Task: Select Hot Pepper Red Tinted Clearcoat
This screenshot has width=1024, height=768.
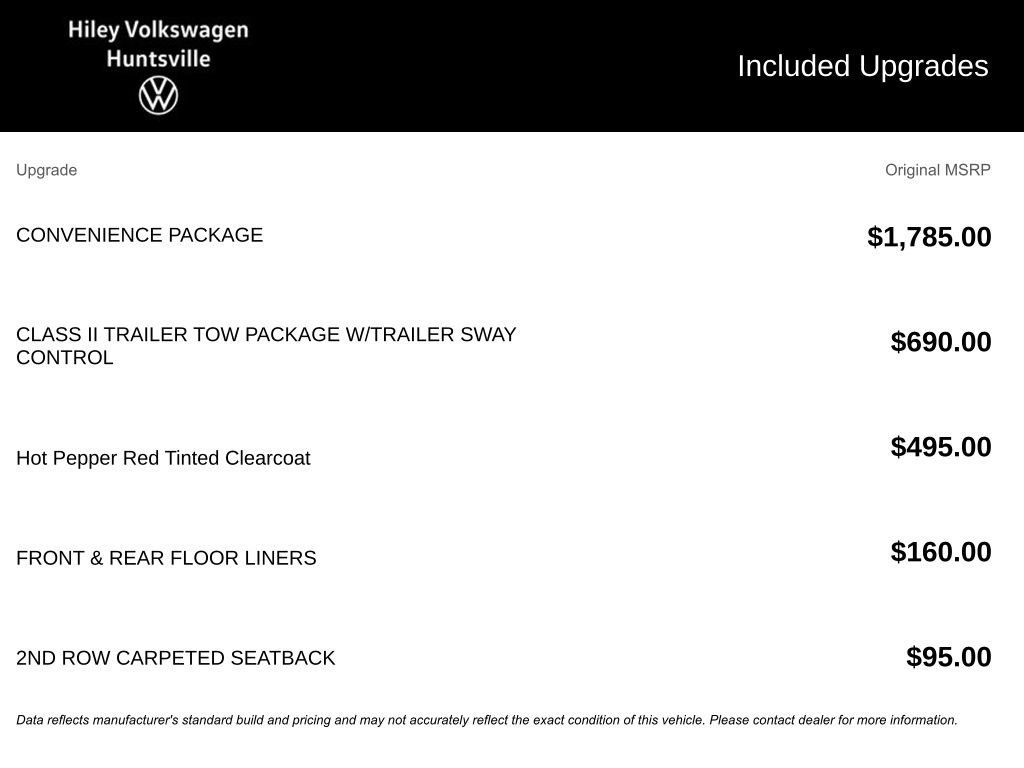Action: click(x=163, y=458)
